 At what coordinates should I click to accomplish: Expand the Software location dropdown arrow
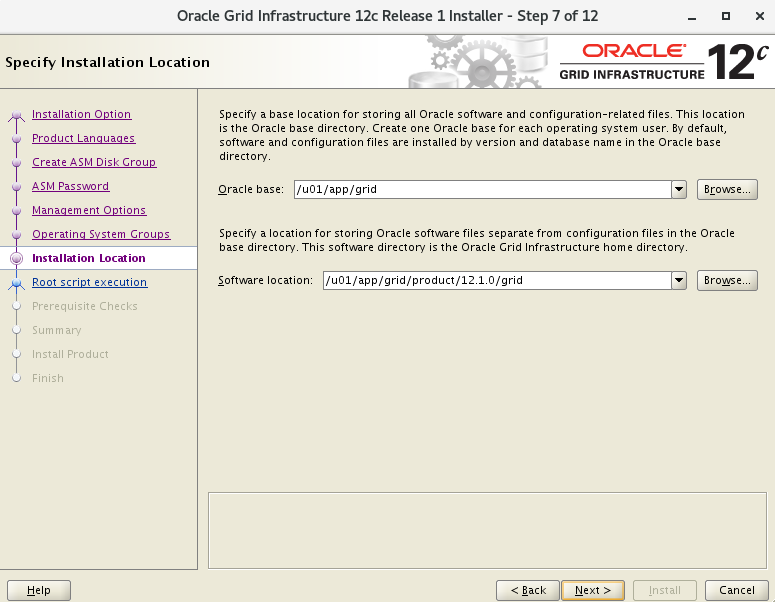[x=679, y=281]
